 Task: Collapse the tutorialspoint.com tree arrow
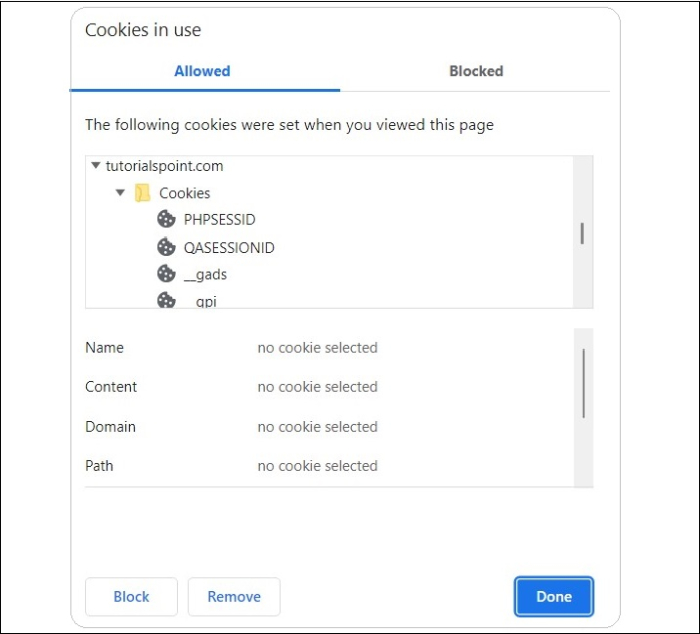(96, 166)
